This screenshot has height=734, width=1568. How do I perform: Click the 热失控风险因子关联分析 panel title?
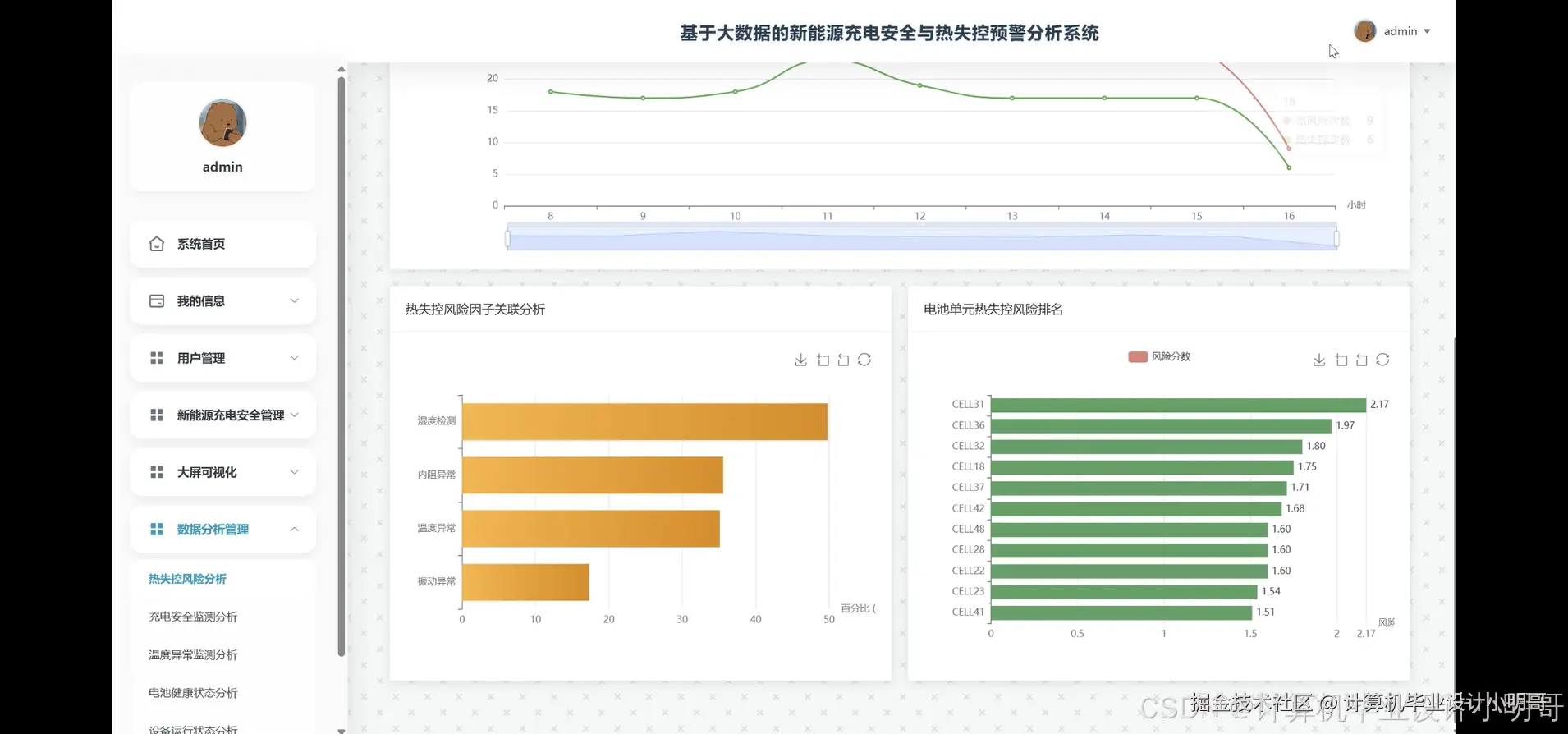(x=475, y=310)
